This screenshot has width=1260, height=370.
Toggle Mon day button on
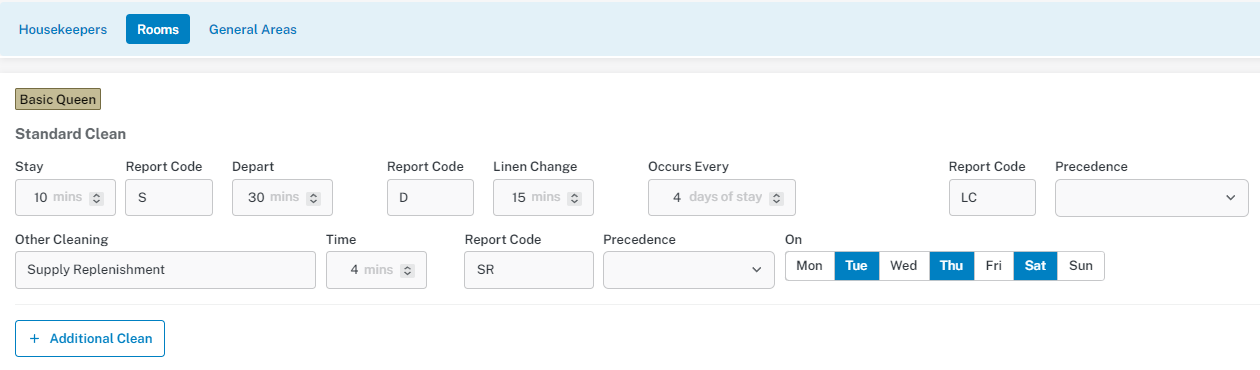(810, 266)
